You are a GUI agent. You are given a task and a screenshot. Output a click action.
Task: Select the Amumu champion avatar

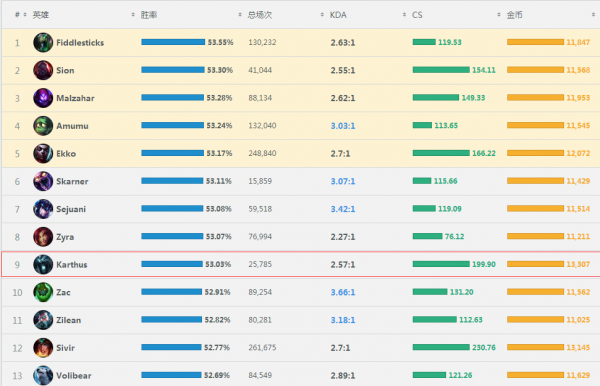point(43,126)
